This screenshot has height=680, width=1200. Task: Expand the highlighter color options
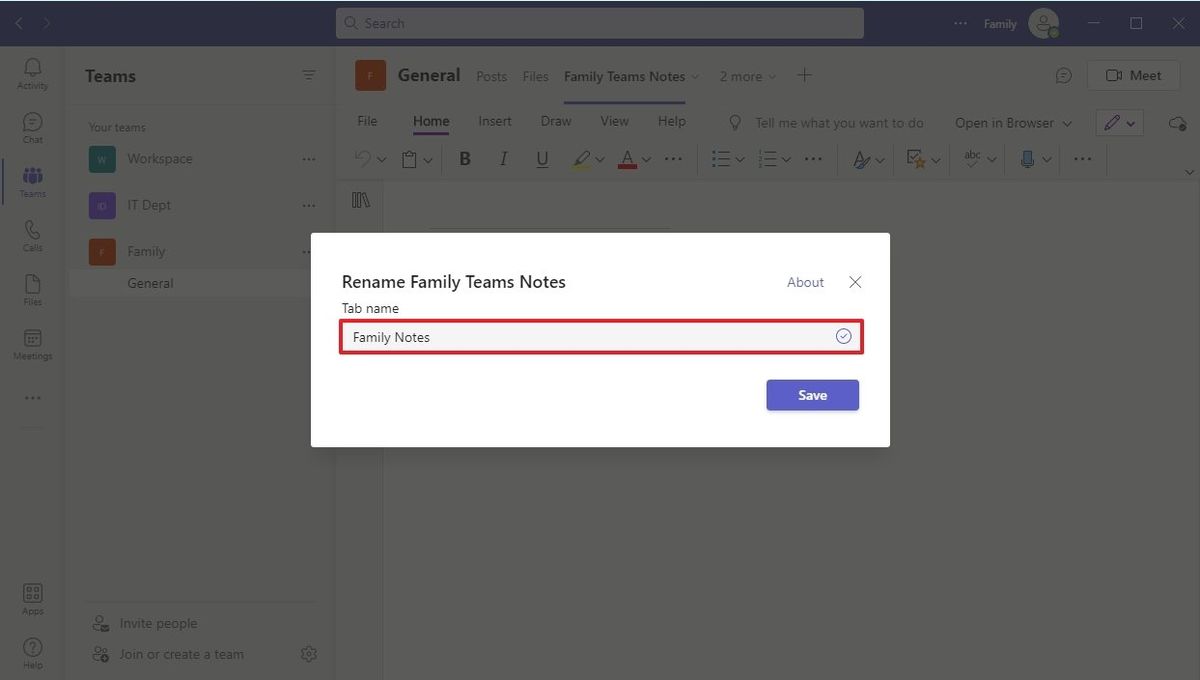[598, 158]
